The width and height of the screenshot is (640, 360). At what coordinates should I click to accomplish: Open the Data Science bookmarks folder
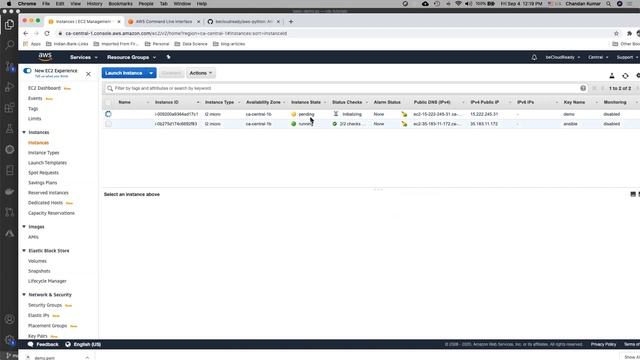191,44
